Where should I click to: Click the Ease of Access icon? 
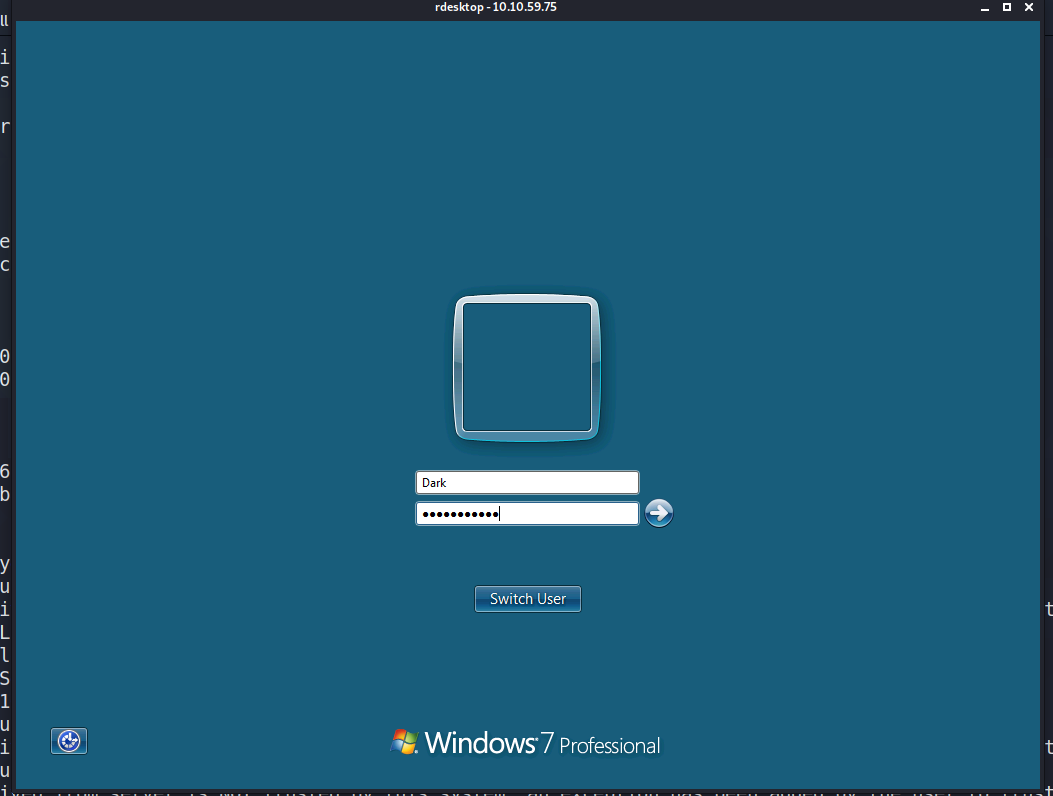click(69, 741)
